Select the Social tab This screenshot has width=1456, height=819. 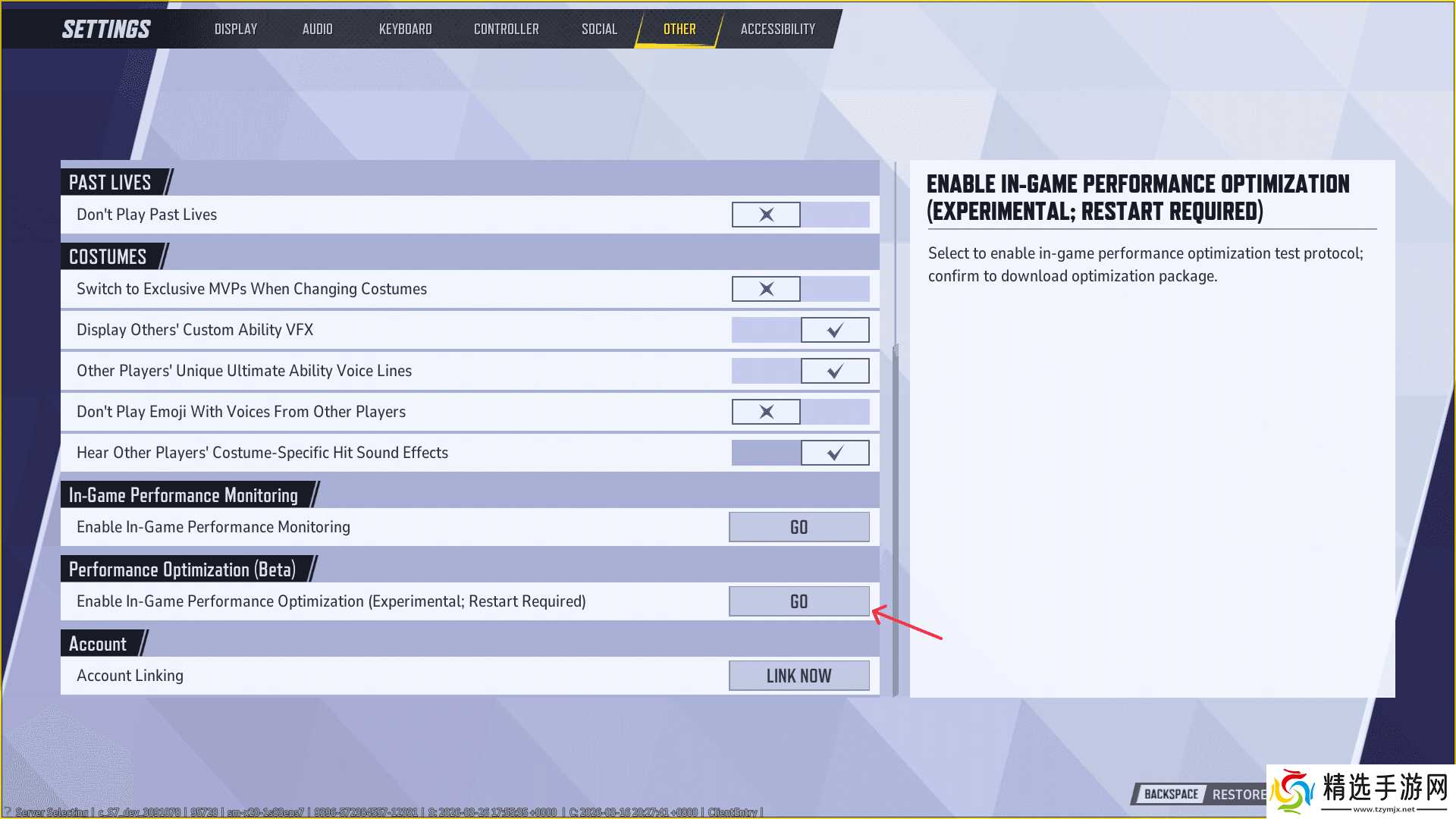[599, 29]
